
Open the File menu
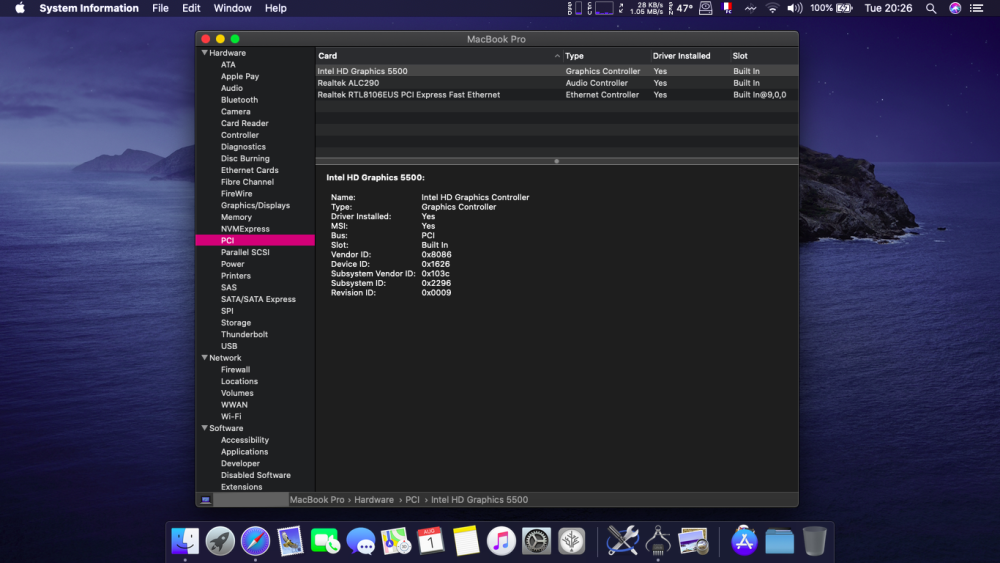[x=160, y=8]
